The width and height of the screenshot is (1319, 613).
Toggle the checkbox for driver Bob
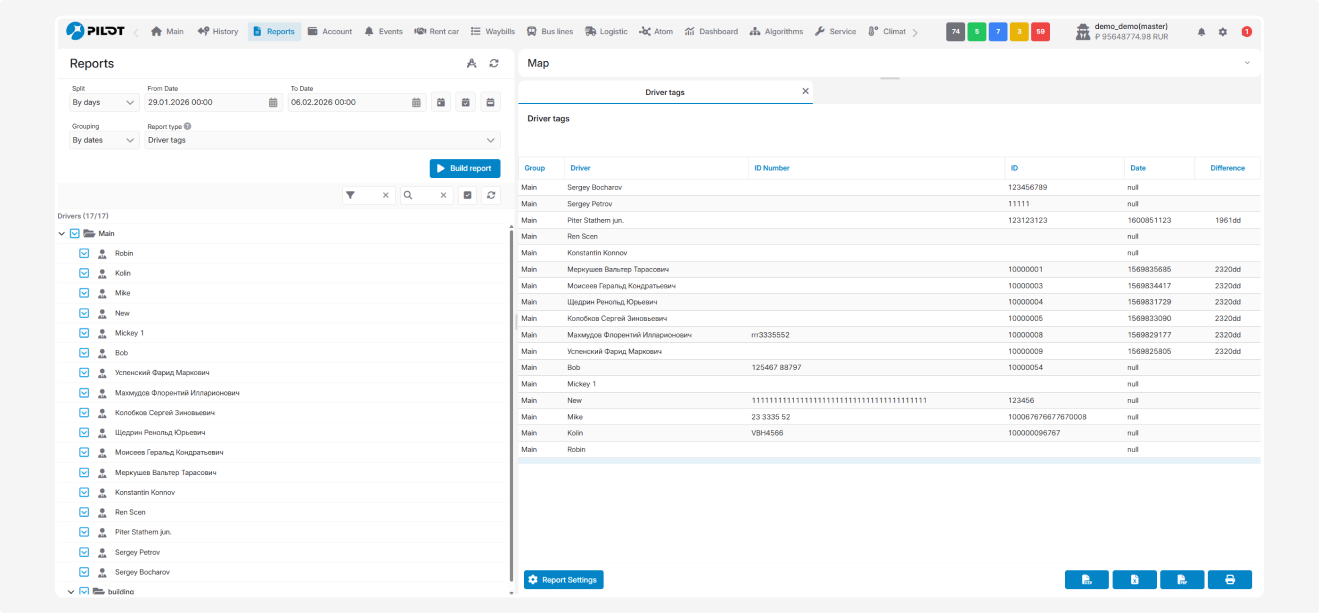[x=85, y=353]
